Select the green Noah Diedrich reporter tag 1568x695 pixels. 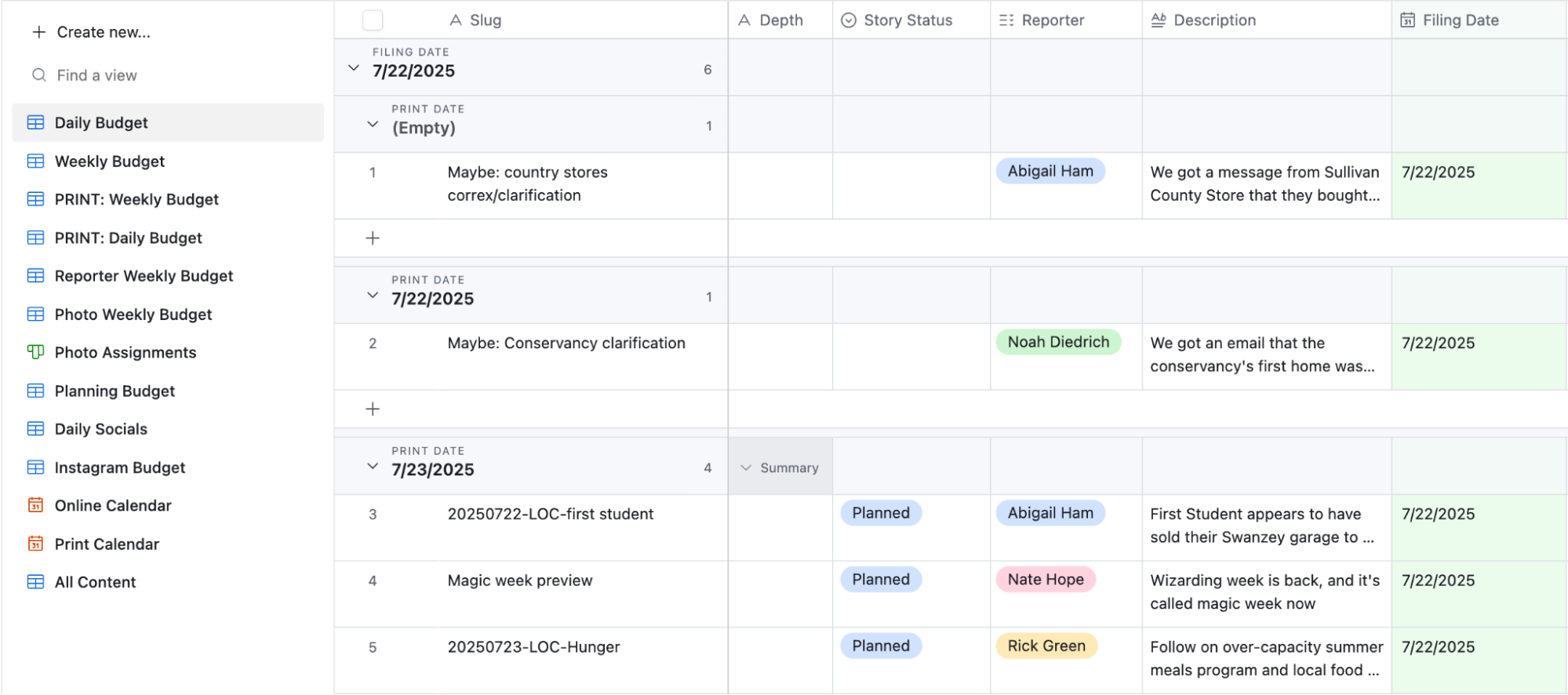(1058, 342)
